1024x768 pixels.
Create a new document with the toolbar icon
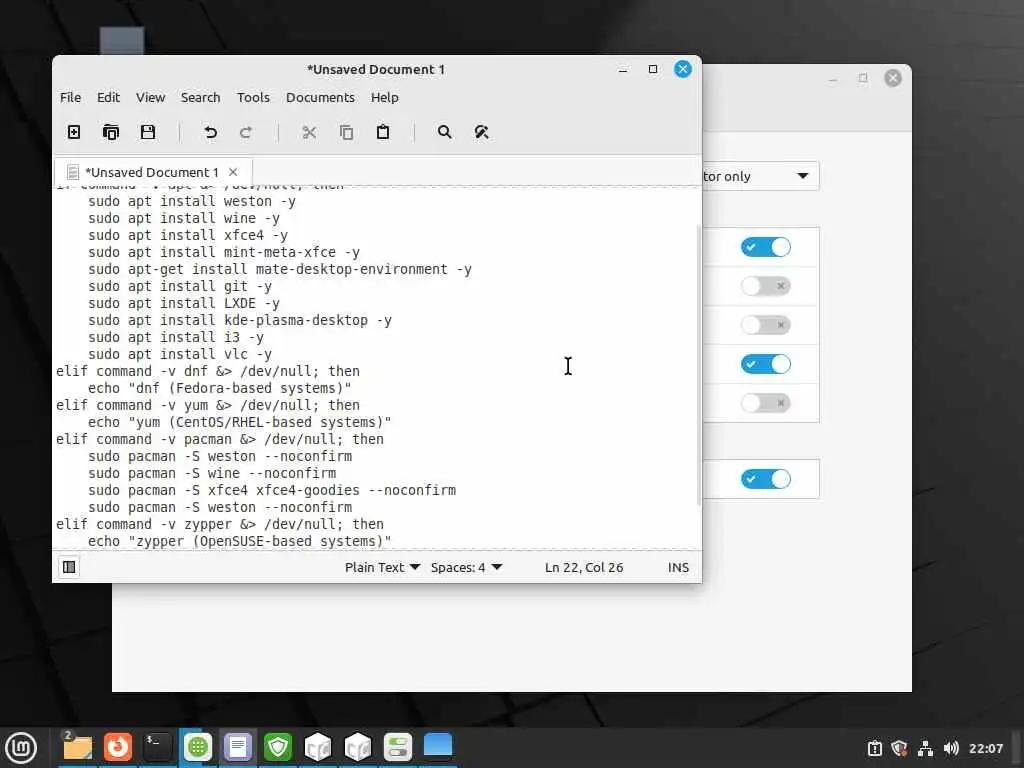point(74,132)
